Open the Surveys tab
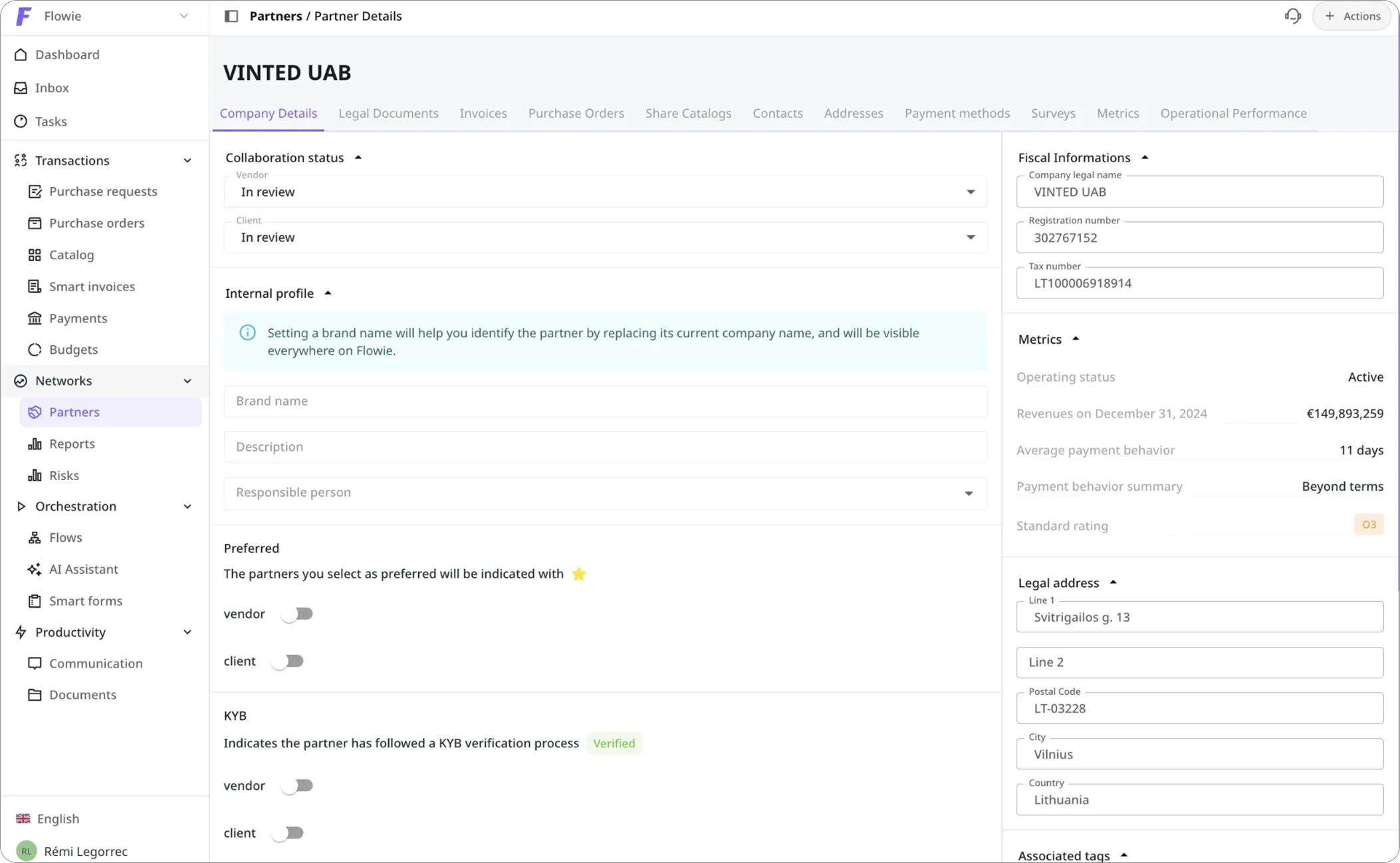This screenshot has height=863, width=1400. pos(1053,113)
